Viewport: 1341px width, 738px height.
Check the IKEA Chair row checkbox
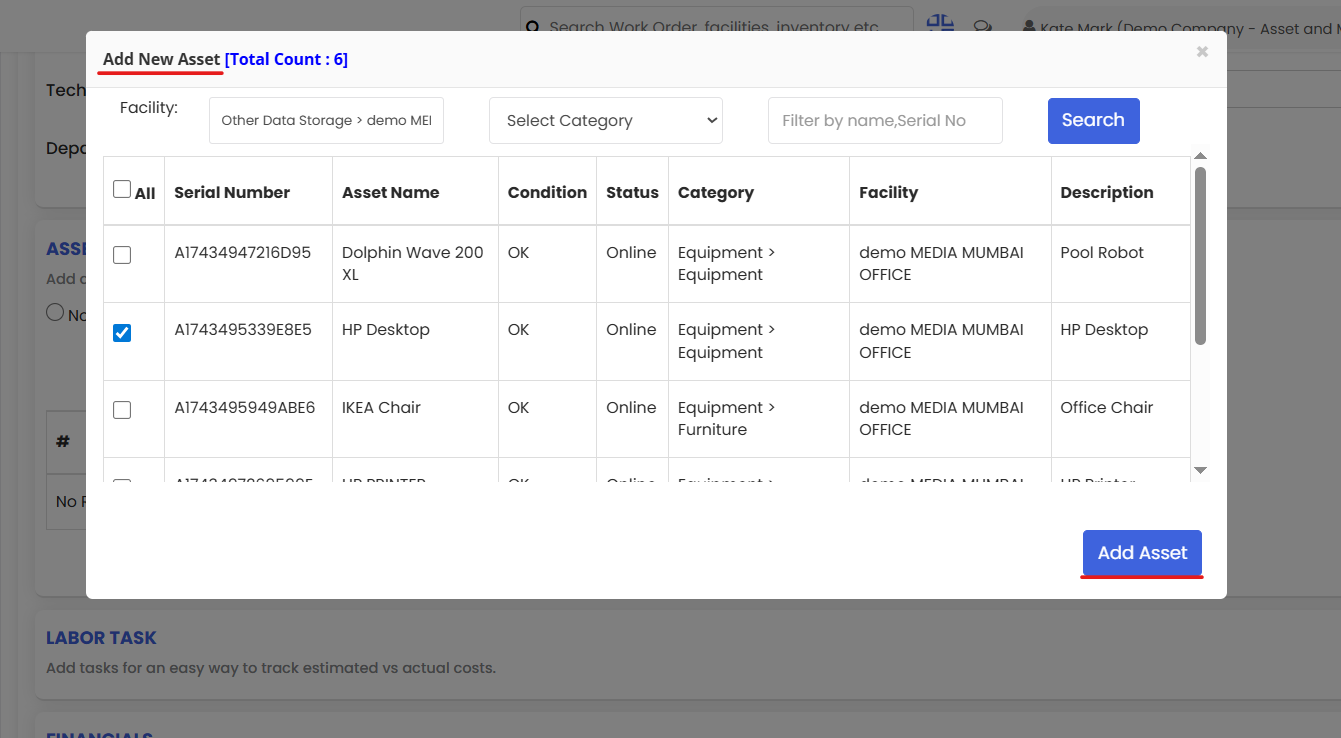point(122,410)
